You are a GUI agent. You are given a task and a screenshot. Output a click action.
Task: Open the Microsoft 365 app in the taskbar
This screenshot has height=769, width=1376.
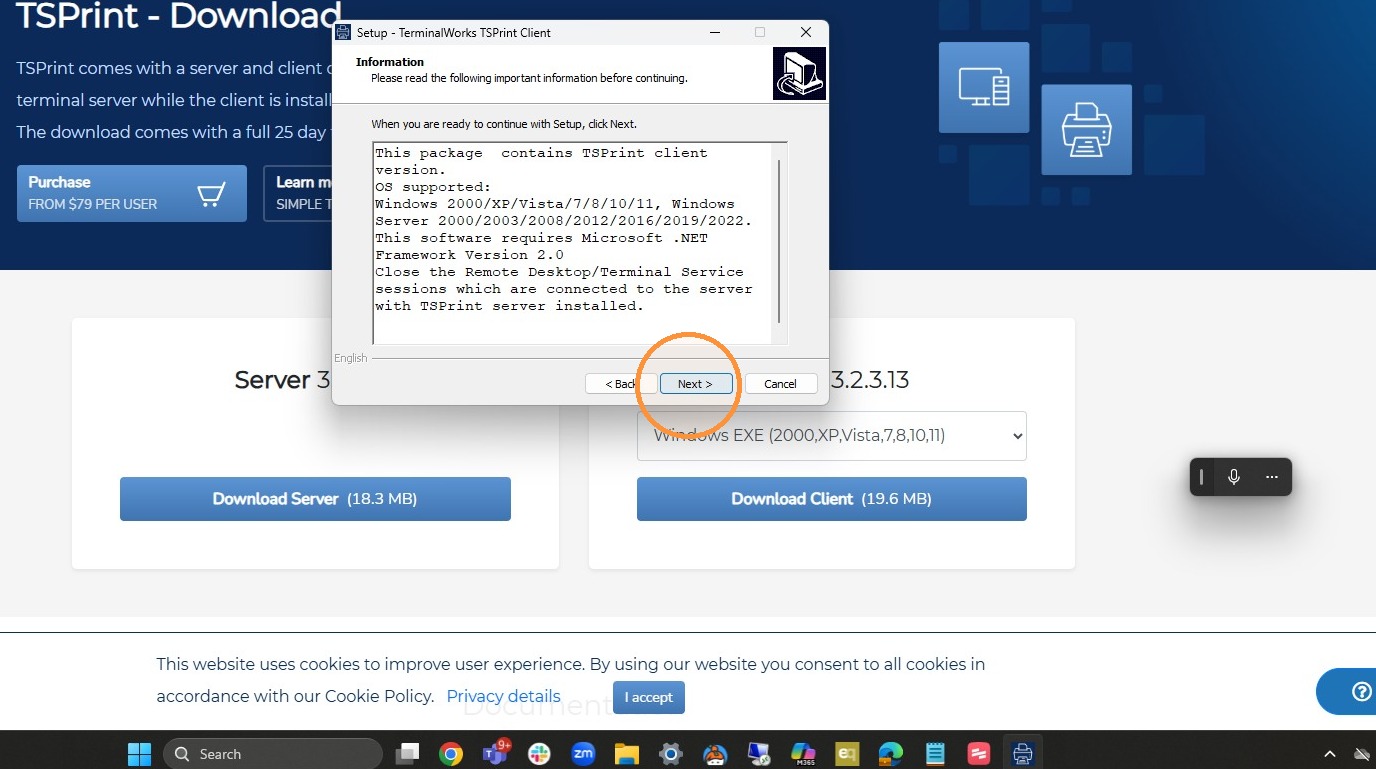point(803,754)
